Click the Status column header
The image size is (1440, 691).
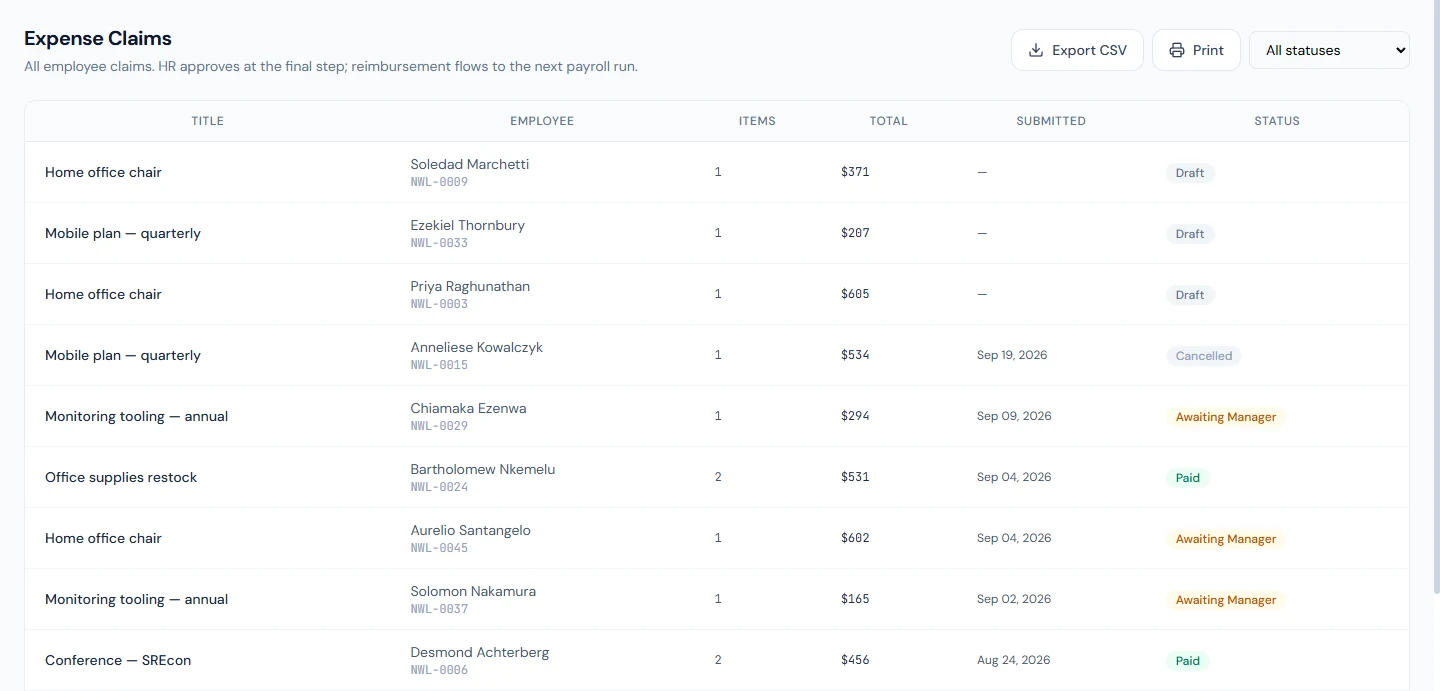pyautogui.click(x=1277, y=121)
